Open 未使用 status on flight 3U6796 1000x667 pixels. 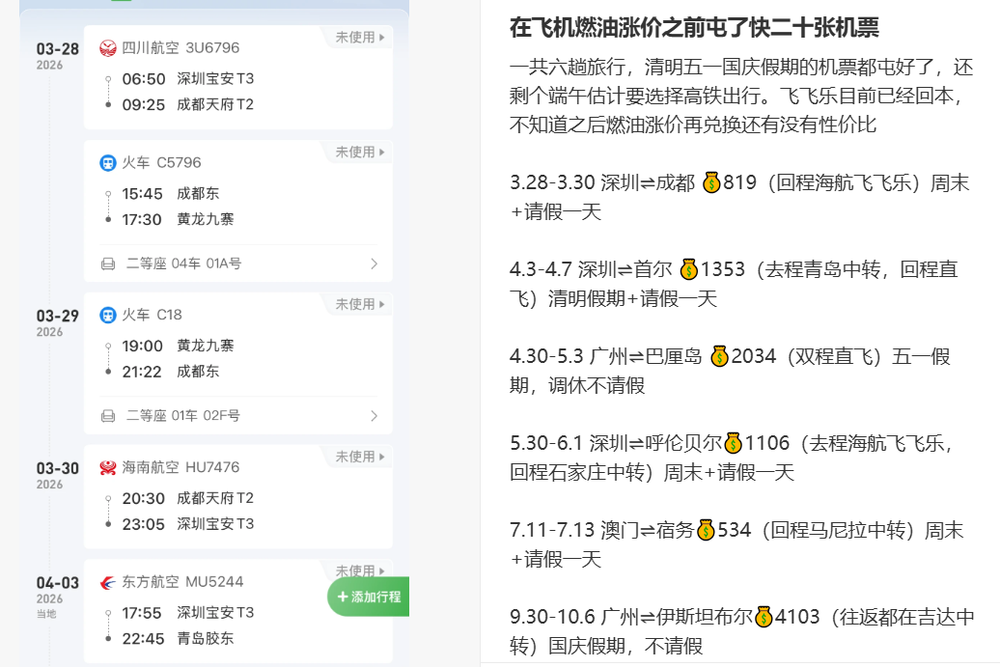tap(360, 38)
